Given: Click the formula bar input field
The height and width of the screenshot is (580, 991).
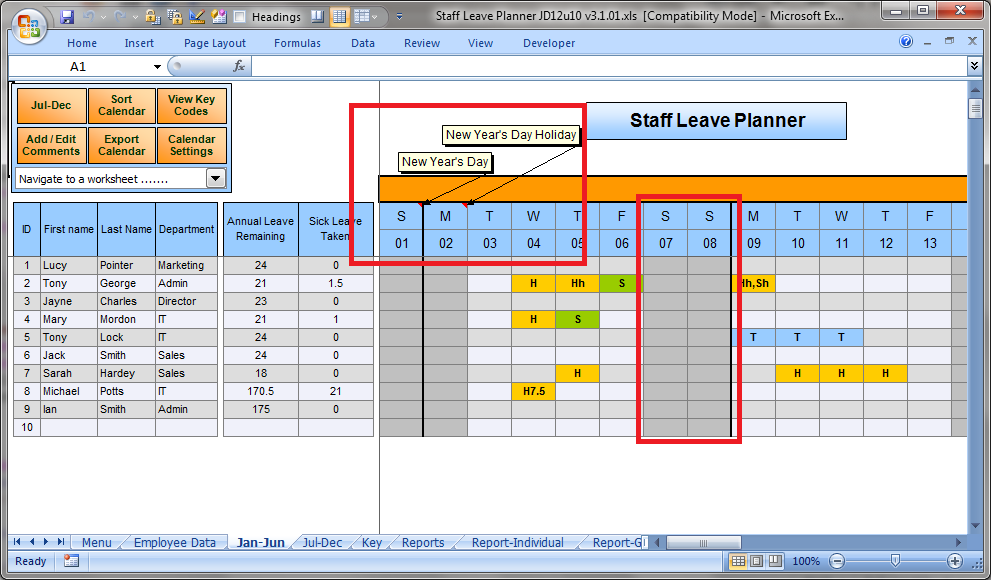Looking at the screenshot, I should pos(600,66).
